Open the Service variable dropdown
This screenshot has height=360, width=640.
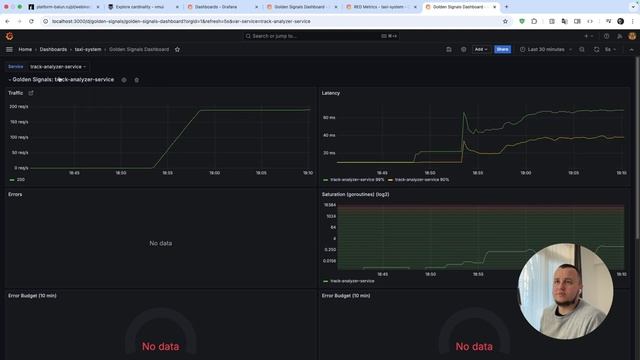click(x=58, y=67)
